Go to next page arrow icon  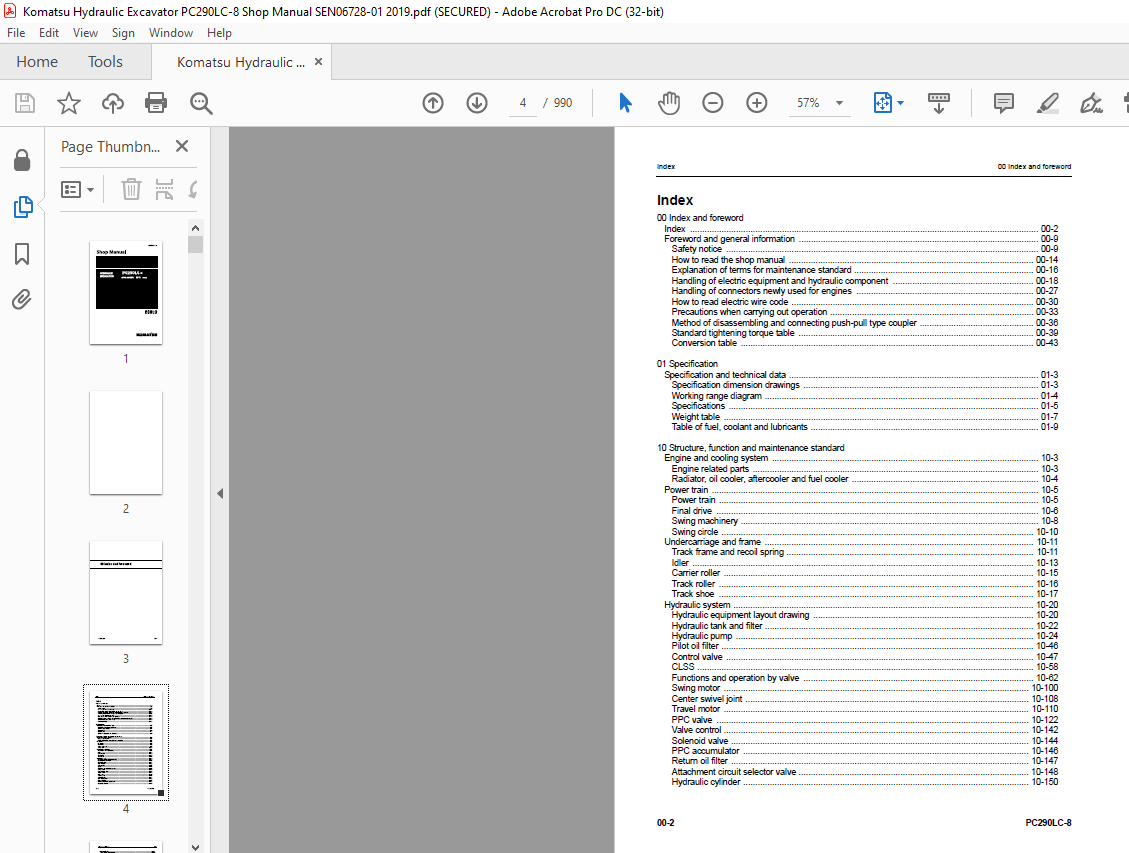(477, 103)
